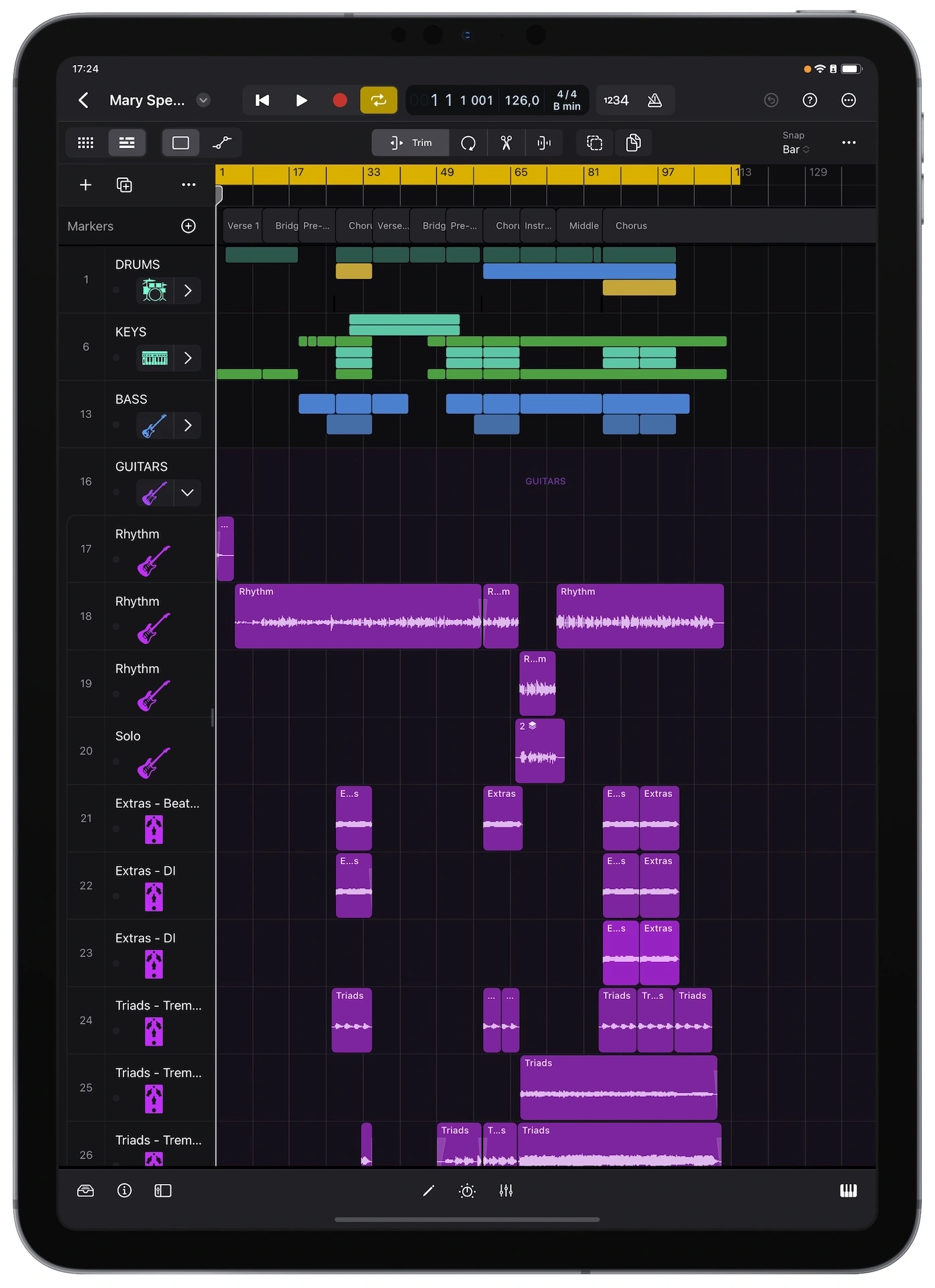Toggle the sidebar panel icon
Viewport: 935px width, 1288px height.
(163, 1191)
